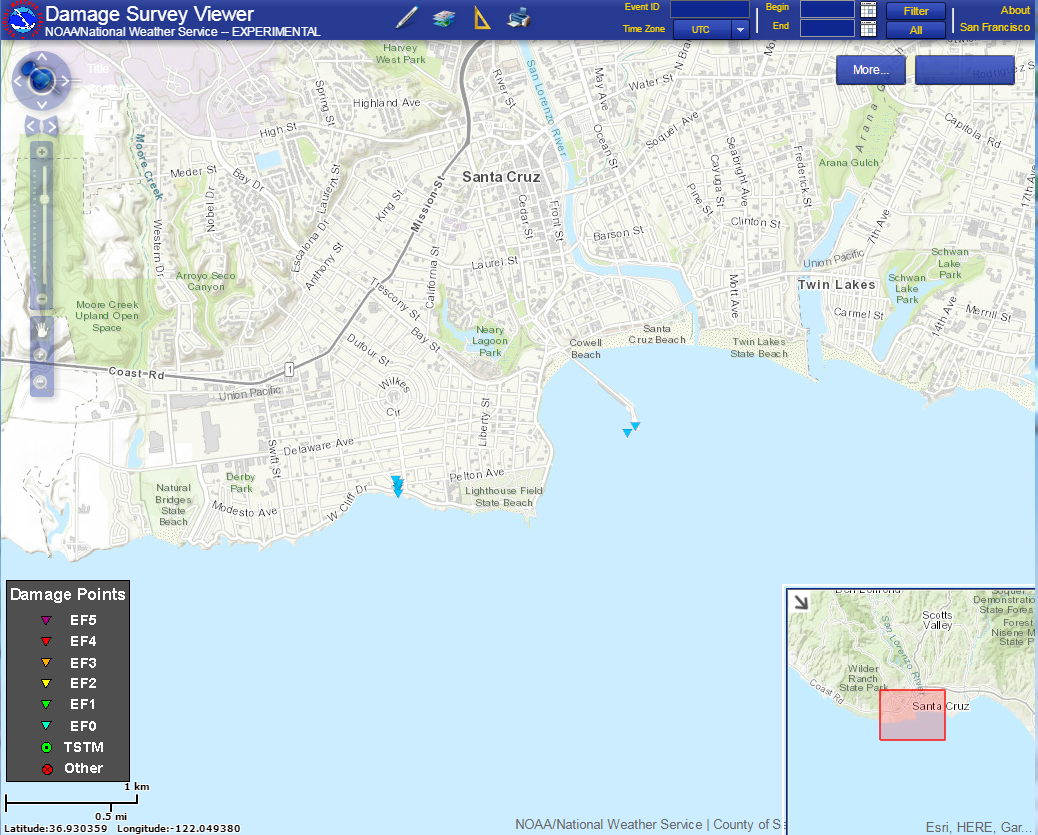1038x835 pixels.
Task: Click the Damage Points legend title
Action: click(68, 594)
